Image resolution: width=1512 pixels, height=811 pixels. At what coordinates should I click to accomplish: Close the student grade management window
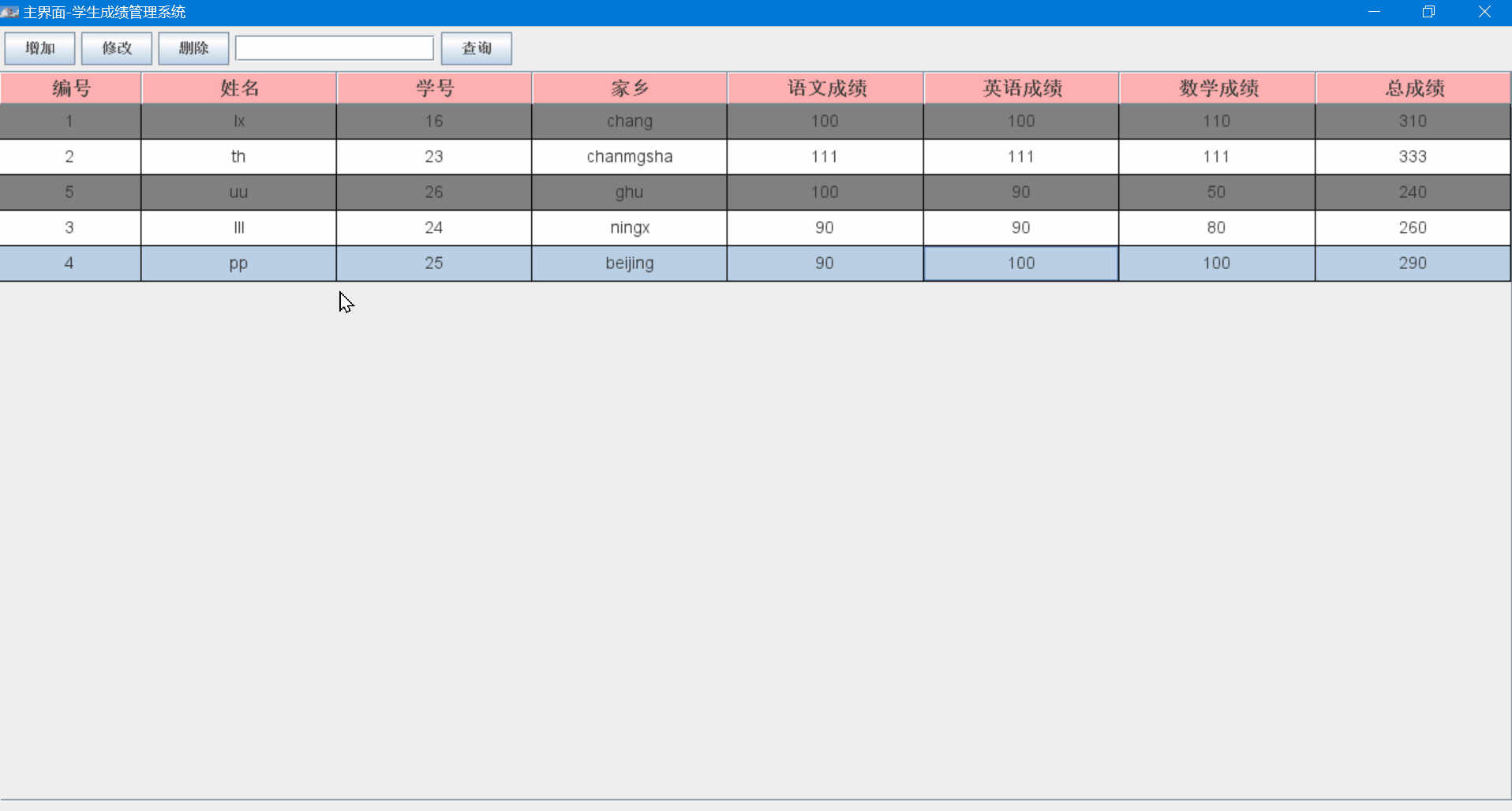click(1484, 12)
